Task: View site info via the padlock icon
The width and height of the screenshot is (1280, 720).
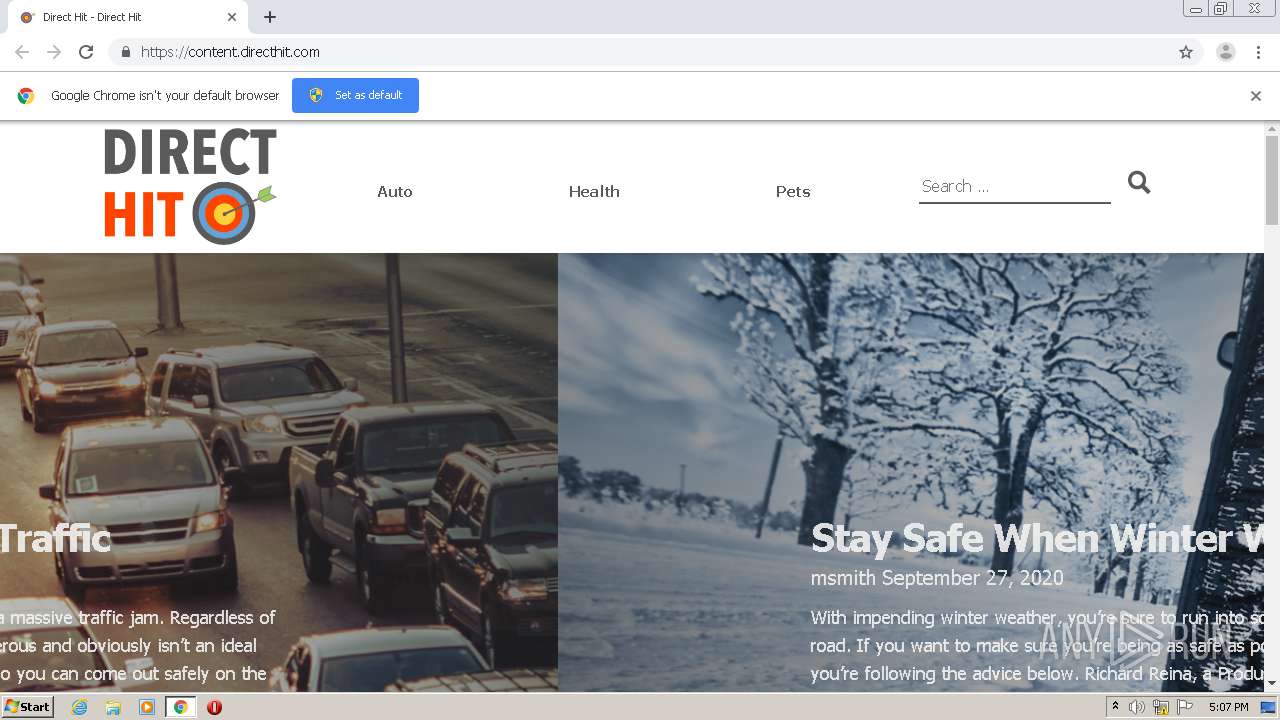Action: pyautogui.click(x=125, y=52)
